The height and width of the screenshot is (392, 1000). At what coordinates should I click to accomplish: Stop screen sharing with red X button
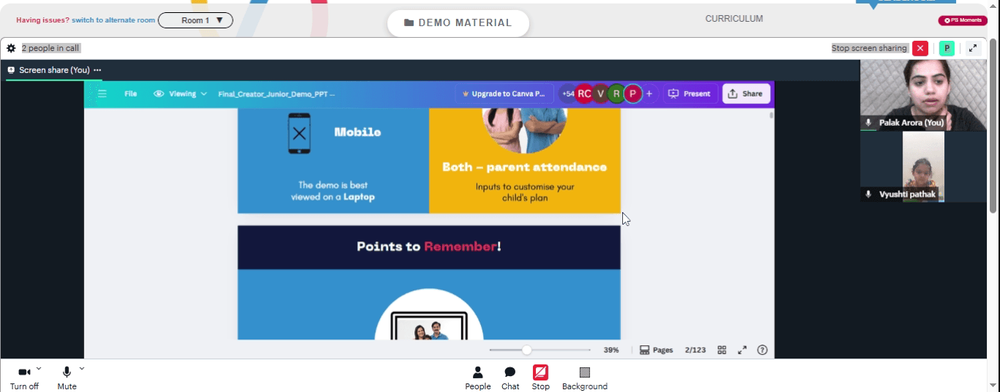920,48
